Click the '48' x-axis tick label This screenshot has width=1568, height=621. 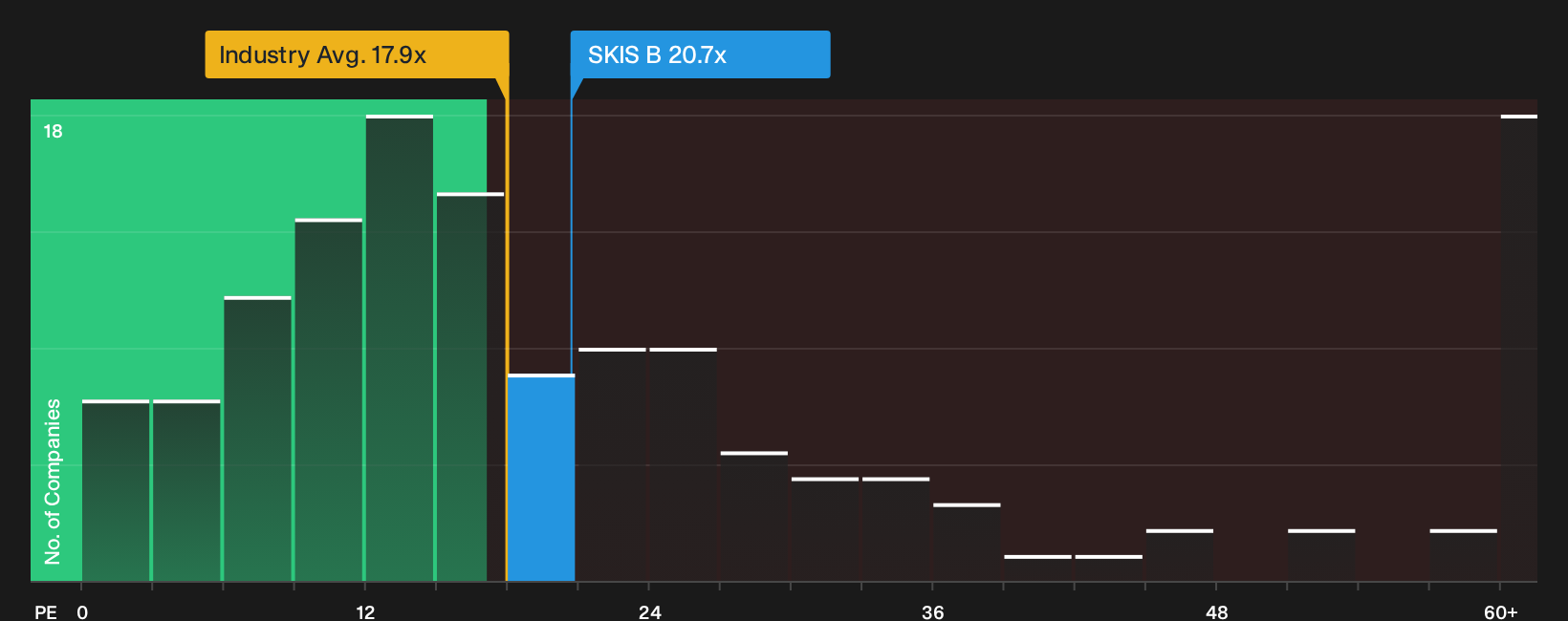click(1216, 611)
